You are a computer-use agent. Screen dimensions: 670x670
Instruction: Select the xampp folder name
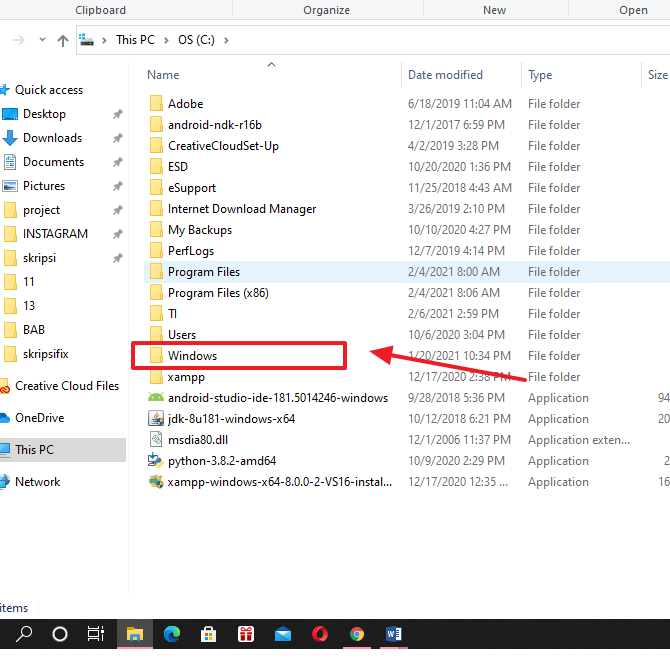[x=186, y=377]
